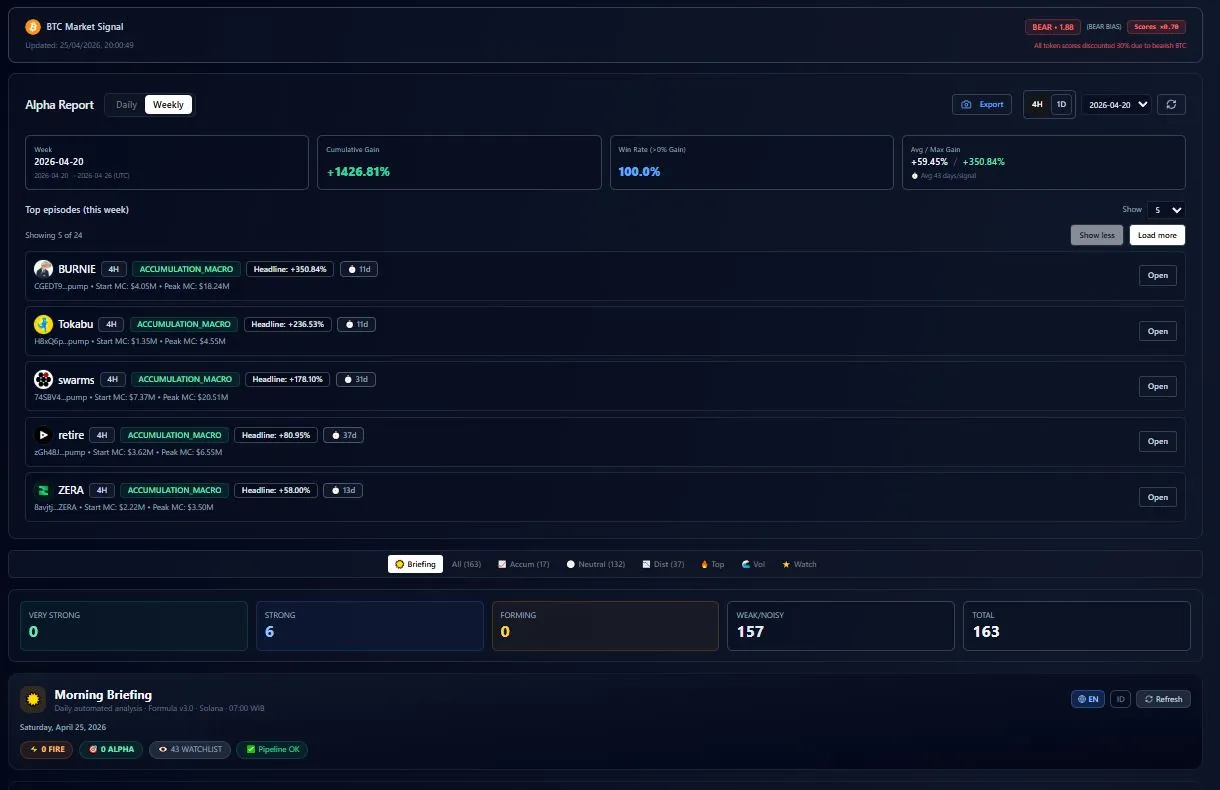Image resolution: width=1220 pixels, height=790 pixels.
Task: Click the Scores +0.70 indicator badge
Action: pyautogui.click(x=1156, y=27)
